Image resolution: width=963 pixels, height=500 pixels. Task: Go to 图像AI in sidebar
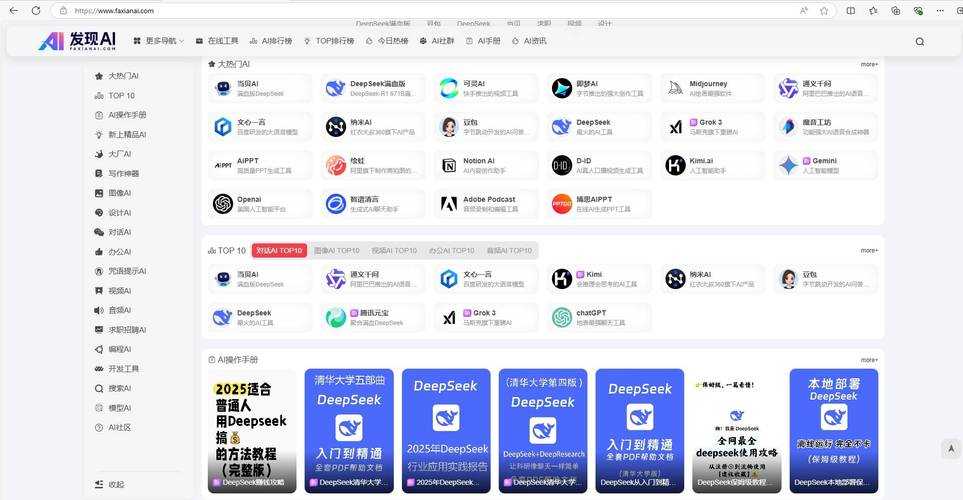point(113,193)
